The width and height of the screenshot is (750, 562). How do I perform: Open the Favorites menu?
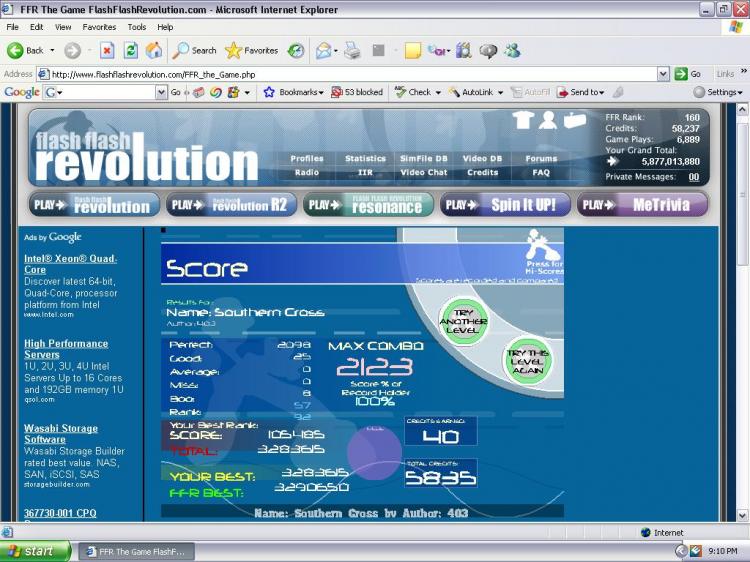(99, 27)
